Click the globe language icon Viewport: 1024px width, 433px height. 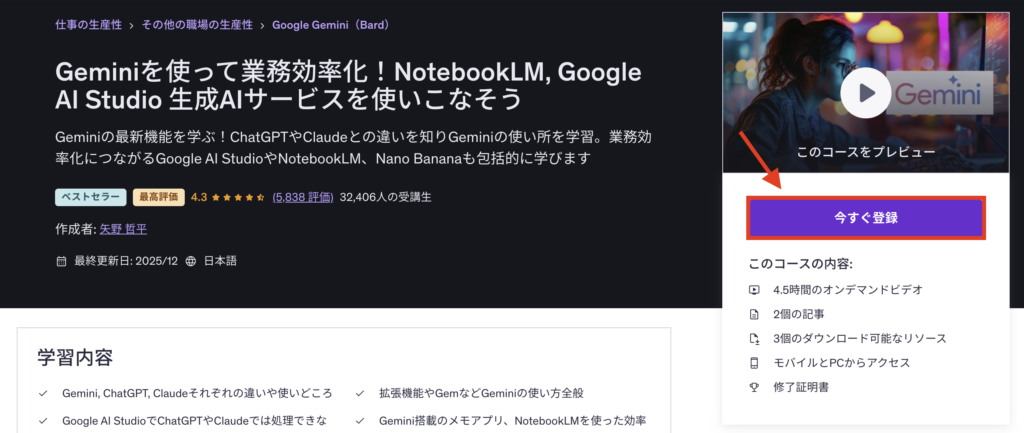[191, 261]
